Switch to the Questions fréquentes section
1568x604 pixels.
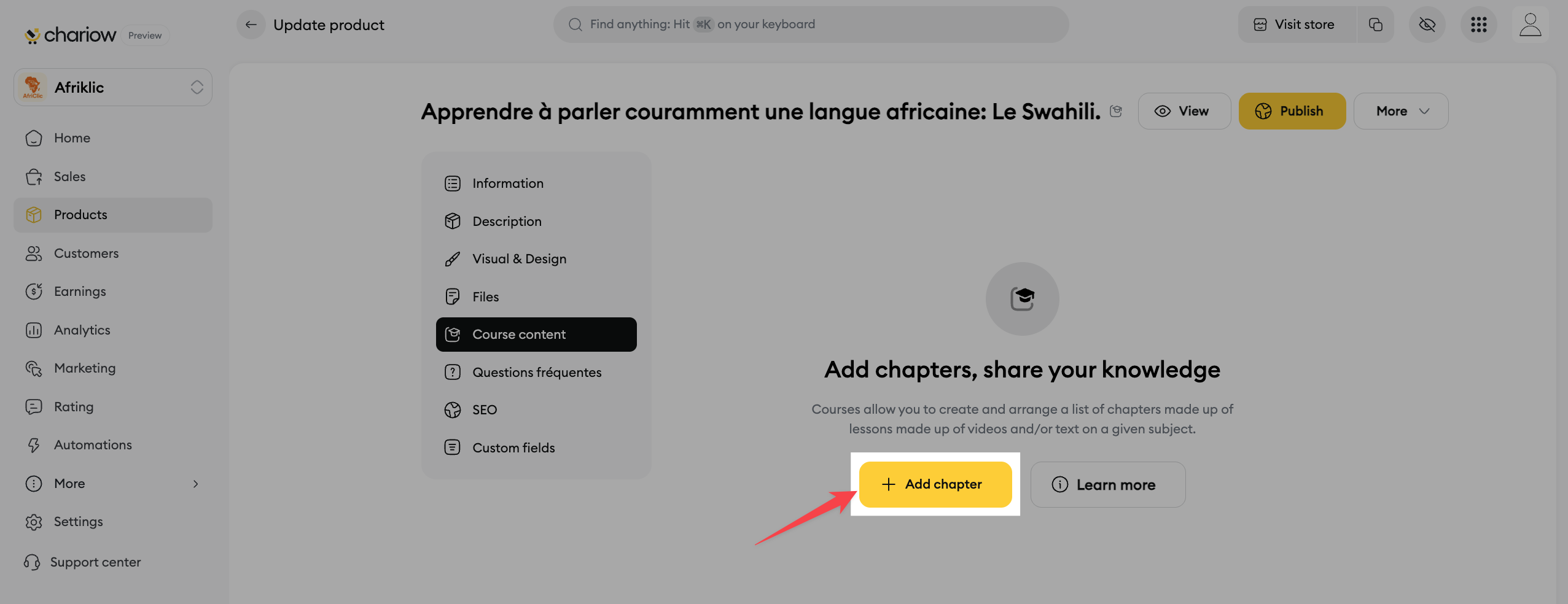pos(536,372)
